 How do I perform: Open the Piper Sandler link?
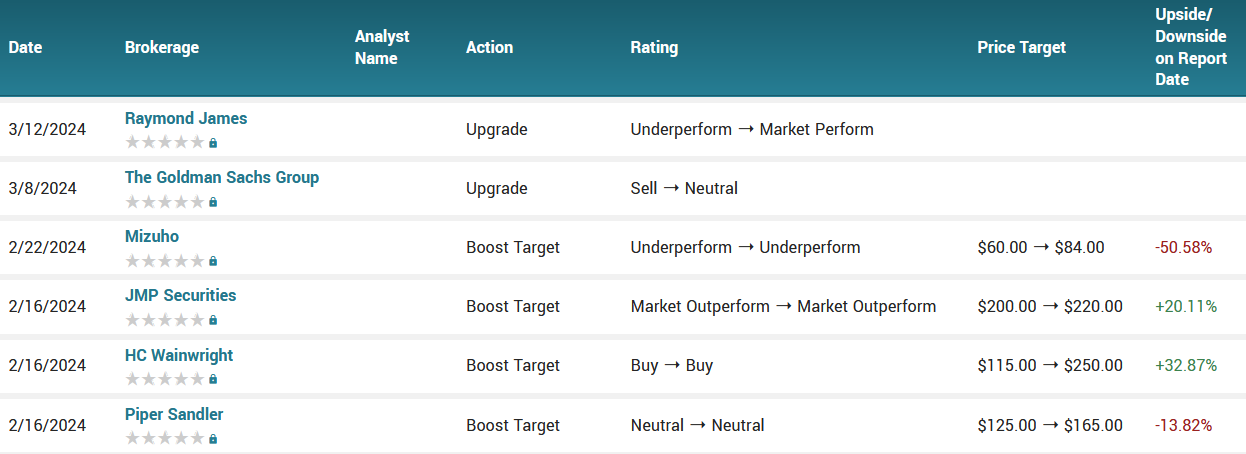[174, 414]
